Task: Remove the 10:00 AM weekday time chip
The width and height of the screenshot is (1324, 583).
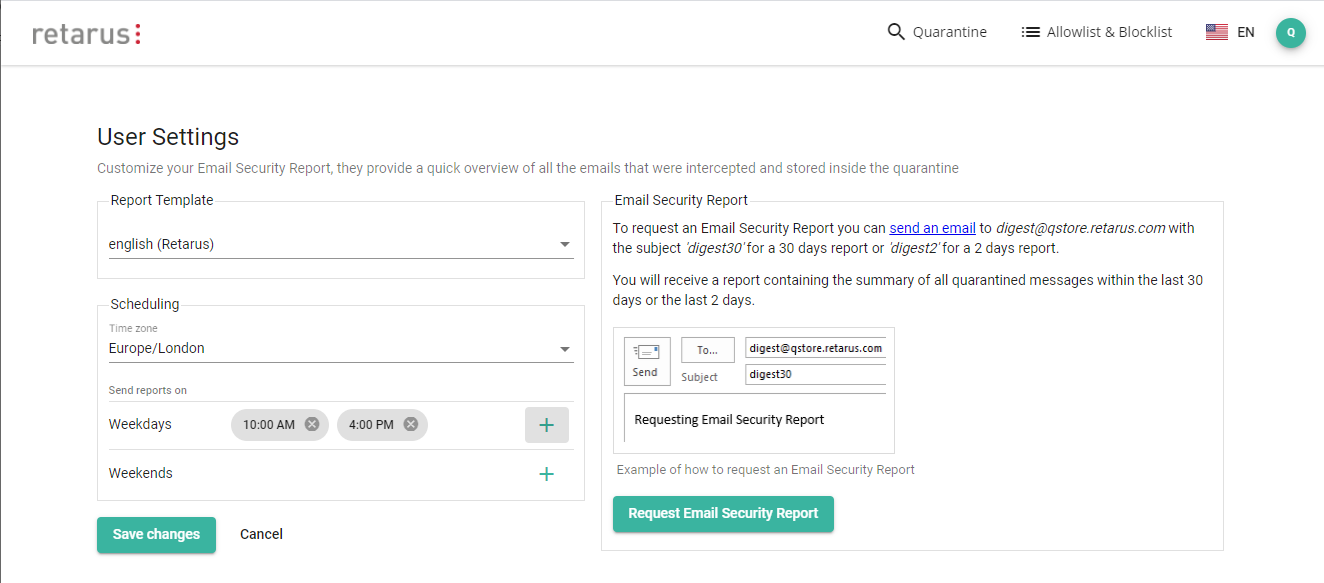Action: pos(312,424)
